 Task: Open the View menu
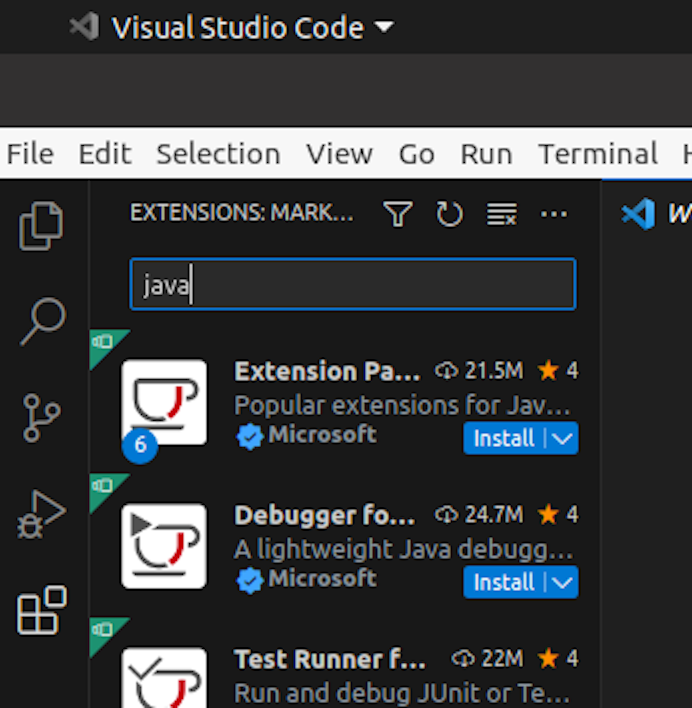click(x=339, y=154)
